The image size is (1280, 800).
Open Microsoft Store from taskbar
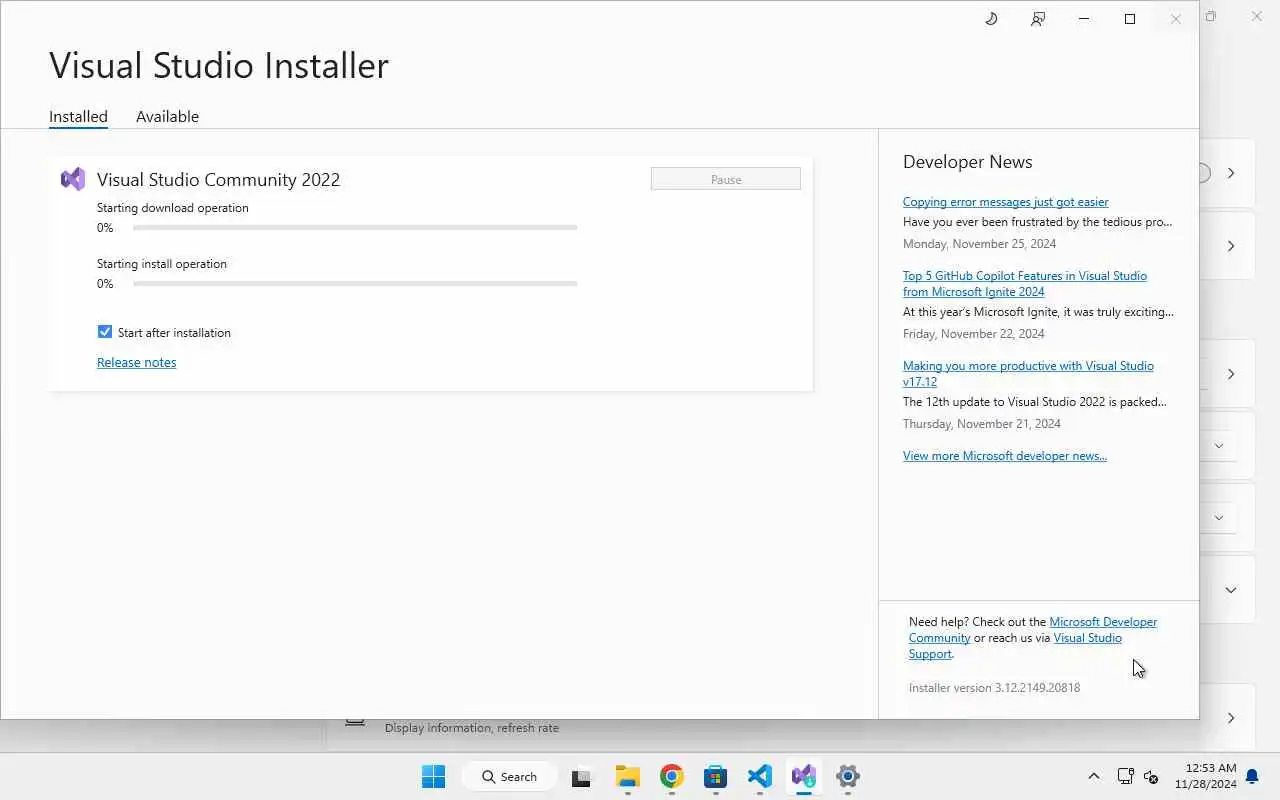pos(715,776)
